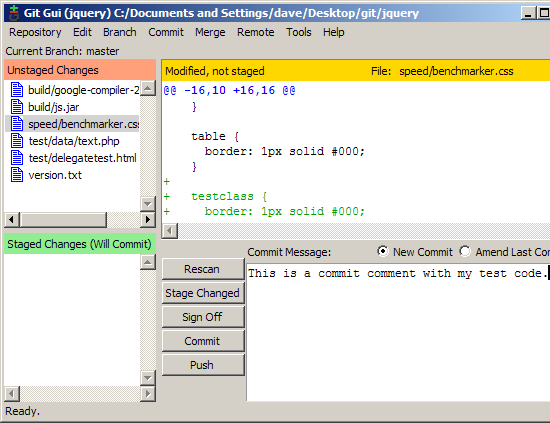Click file icon beside build/js.jar
Screen dimensions: 550x423
(17, 107)
